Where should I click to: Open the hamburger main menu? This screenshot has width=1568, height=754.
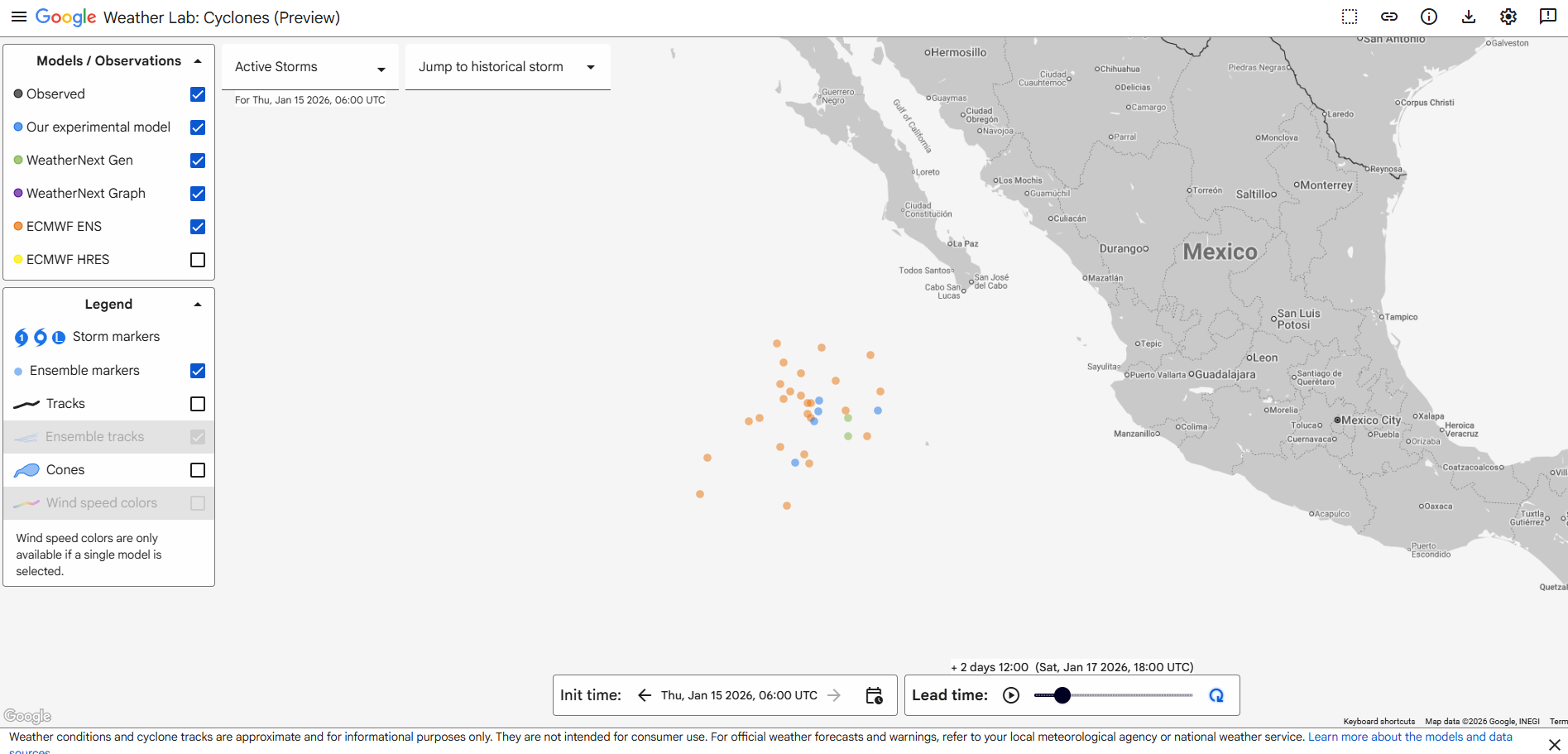pyautogui.click(x=18, y=17)
